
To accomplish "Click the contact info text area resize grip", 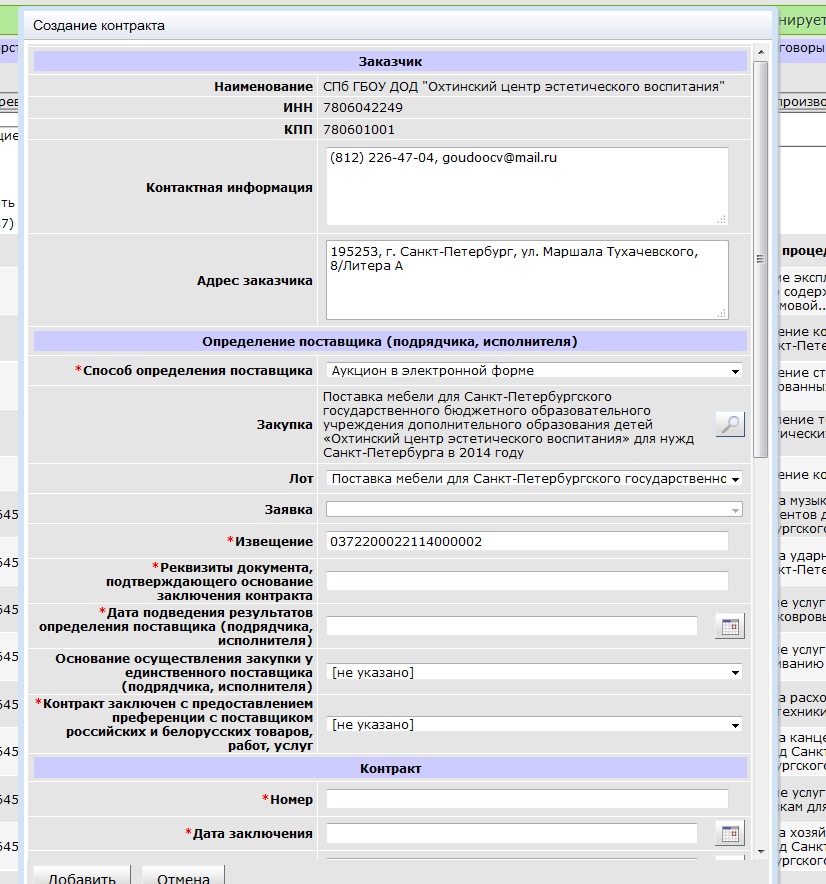I will coord(722,219).
